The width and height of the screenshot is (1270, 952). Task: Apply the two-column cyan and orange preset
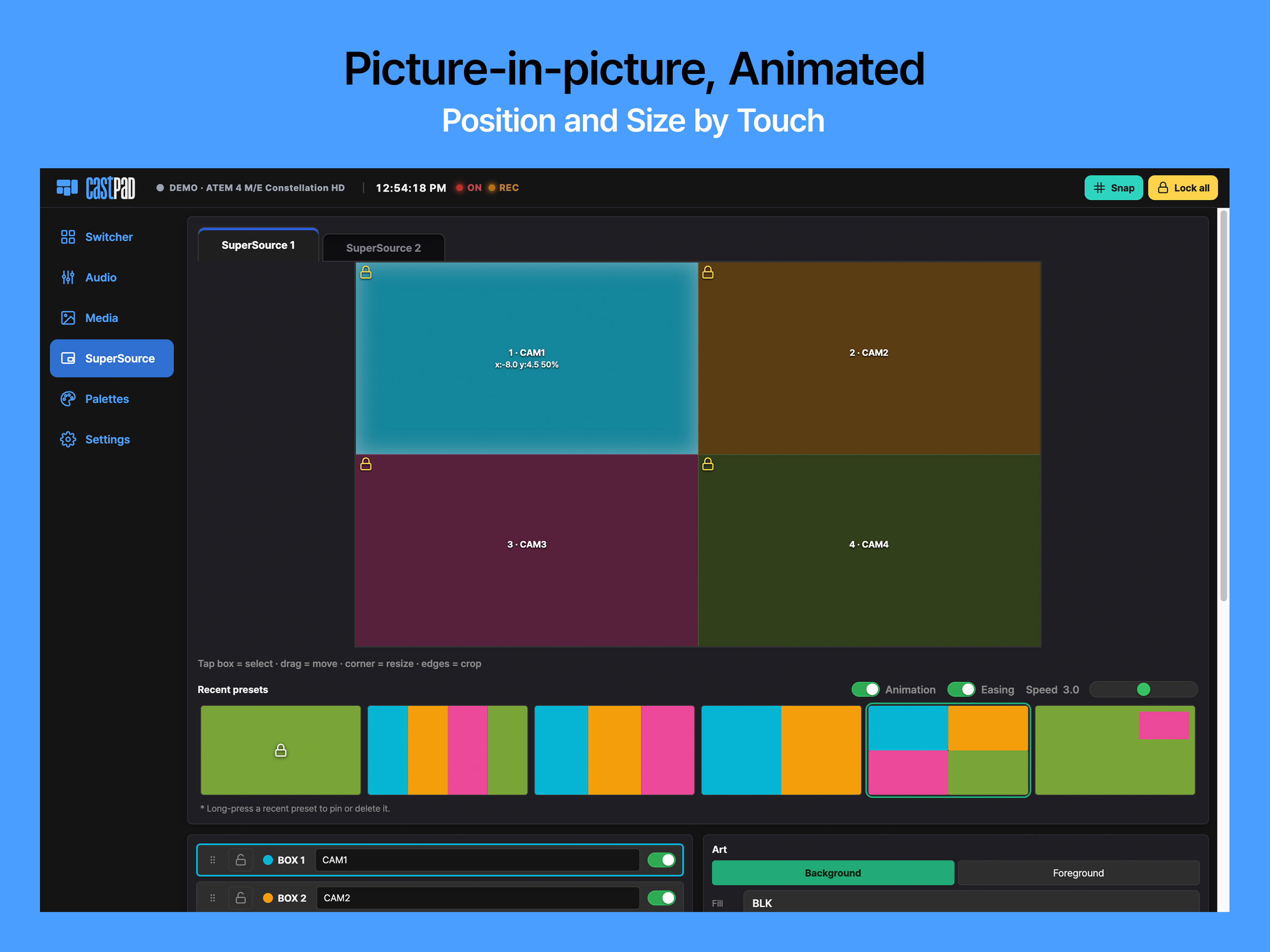[x=781, y=750]
